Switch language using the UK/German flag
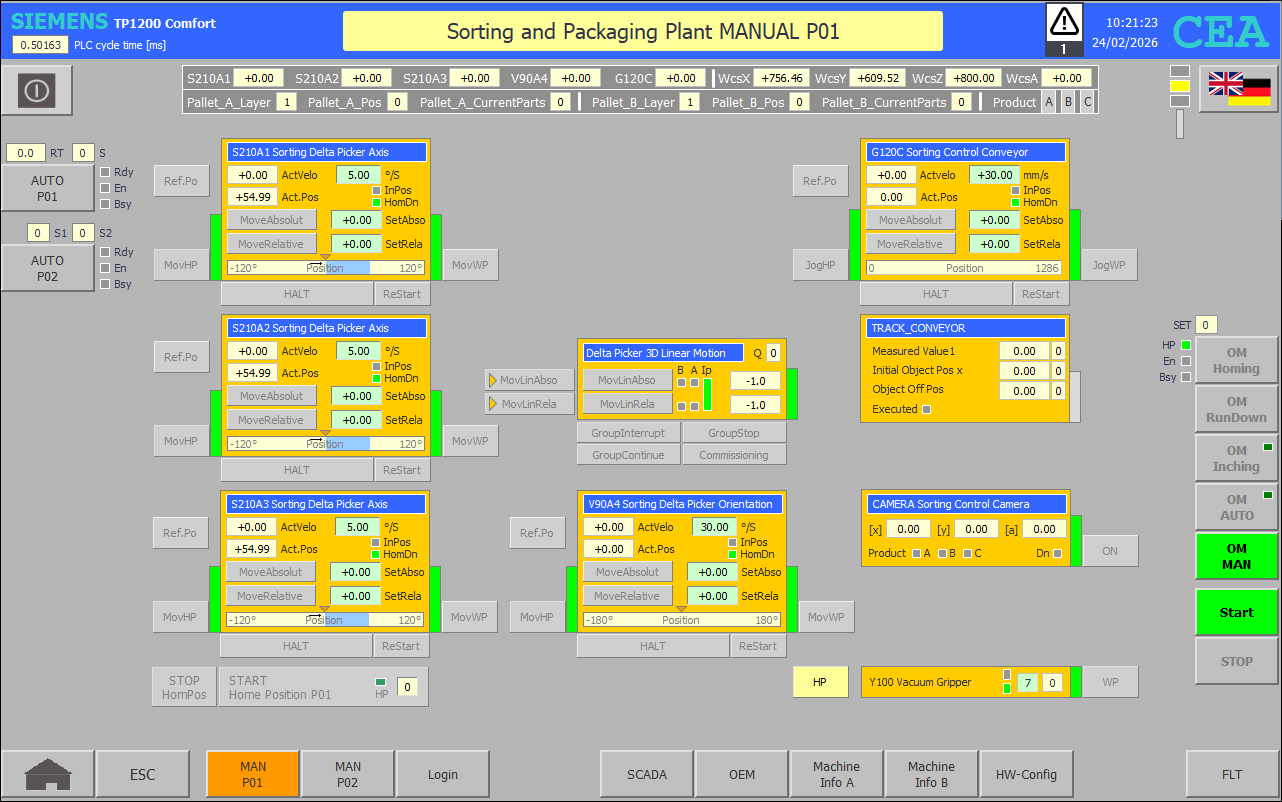Image resolution: width=1282 pixels, height=802 pixels. click(x=1238, y=89)
